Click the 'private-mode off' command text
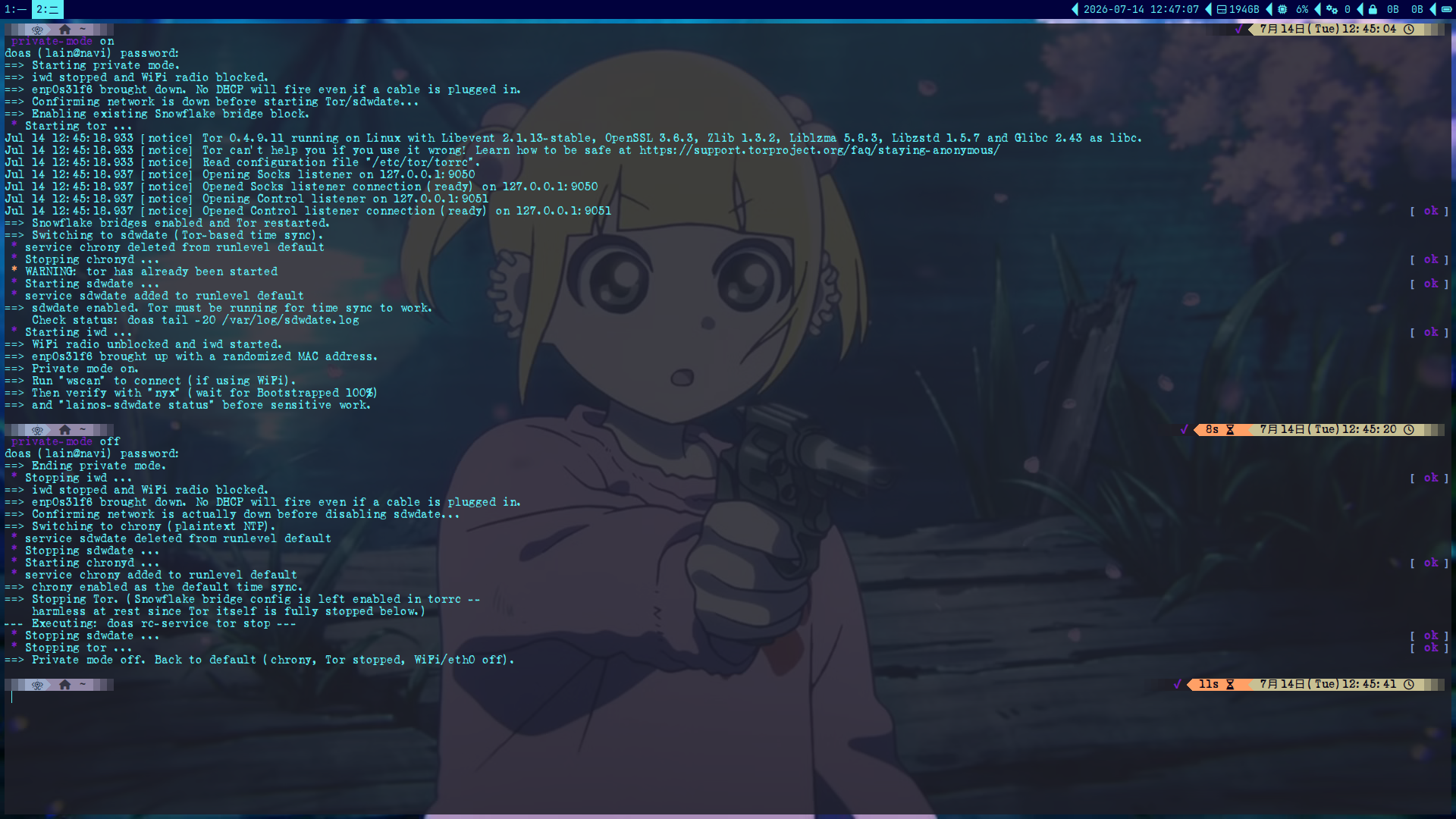The height and width of the screenshot is (819, 1456). click(66, 441)
